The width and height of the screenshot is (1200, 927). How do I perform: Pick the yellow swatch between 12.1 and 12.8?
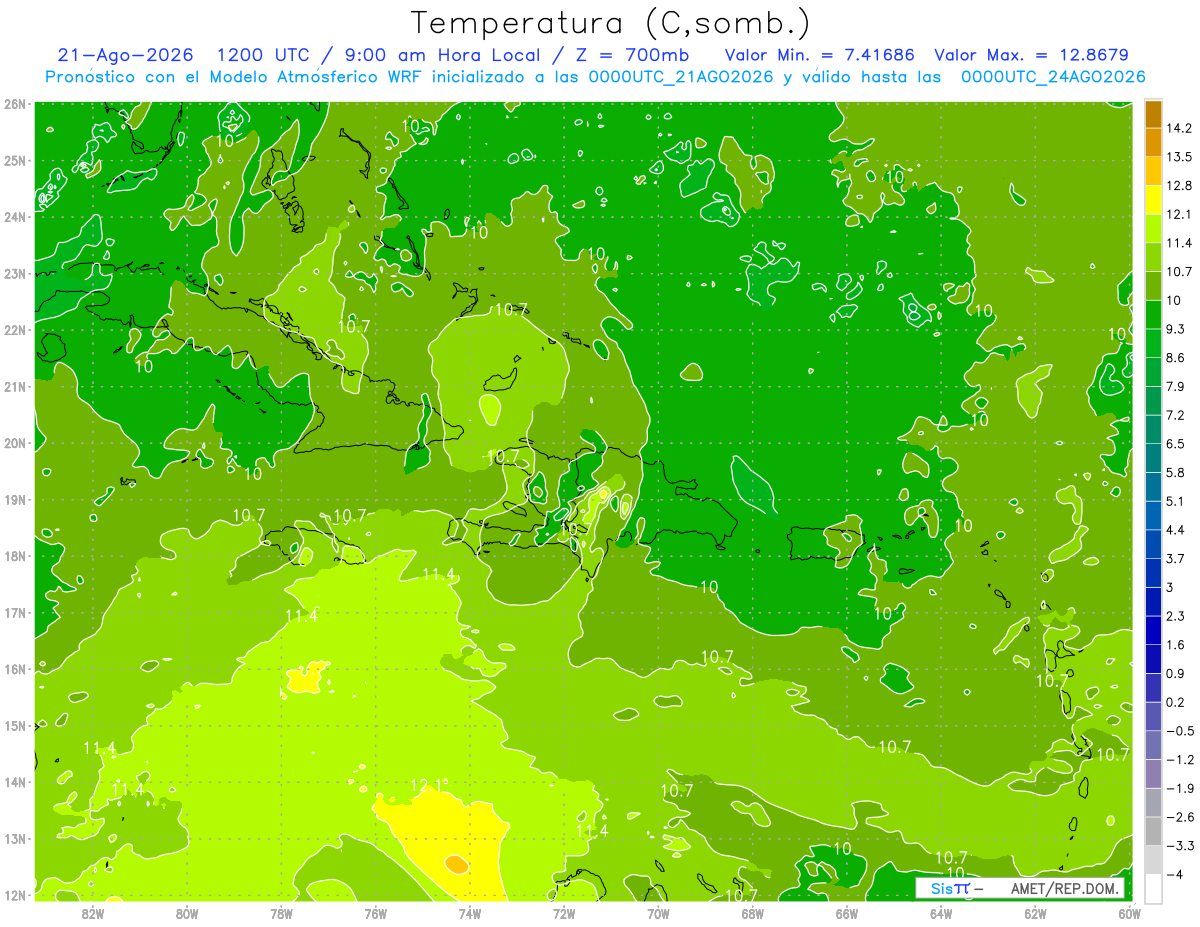coord(1153,199)
